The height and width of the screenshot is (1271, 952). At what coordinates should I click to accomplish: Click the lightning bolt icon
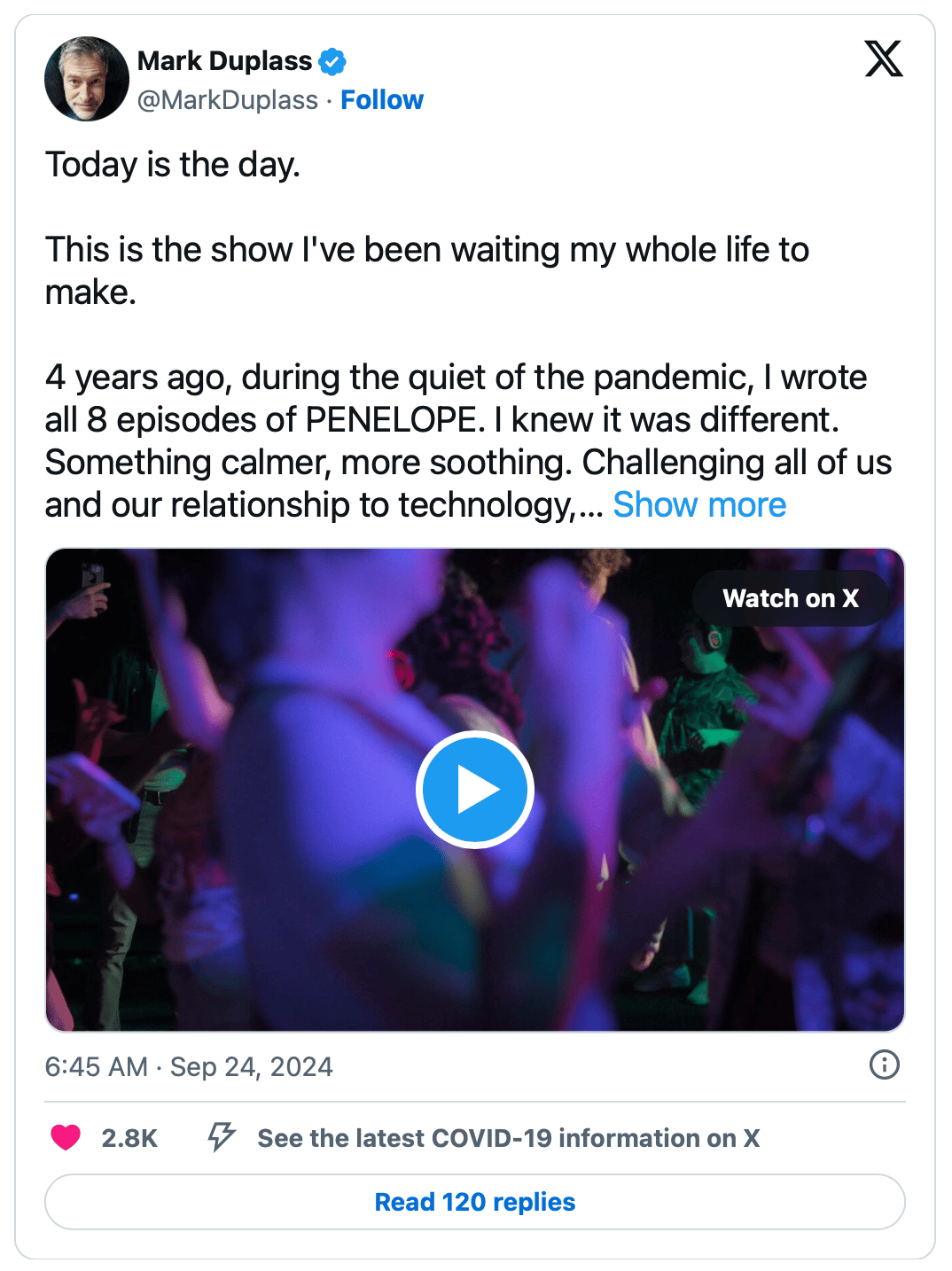pyautogui.click(x=221, y=1136)
